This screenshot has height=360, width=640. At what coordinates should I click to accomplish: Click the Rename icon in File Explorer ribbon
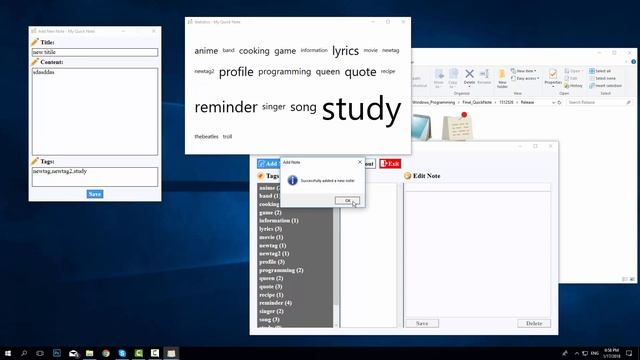coord(484,74)
